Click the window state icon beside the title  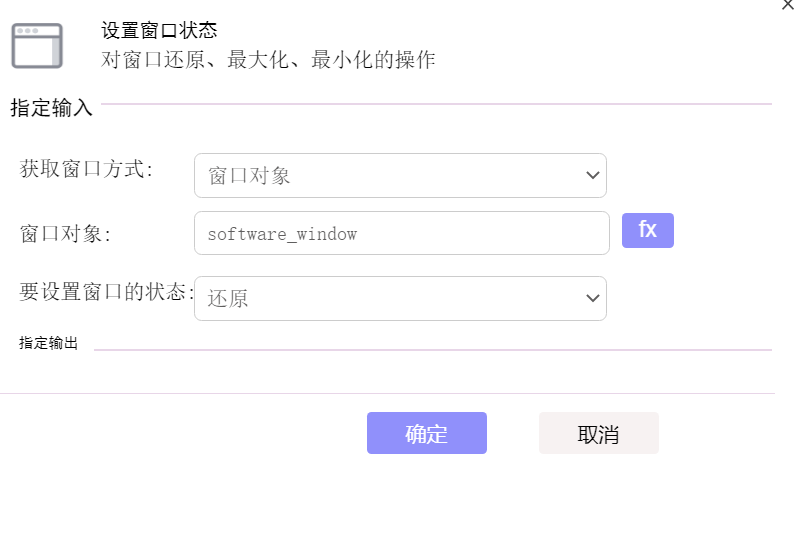[37, 45]
